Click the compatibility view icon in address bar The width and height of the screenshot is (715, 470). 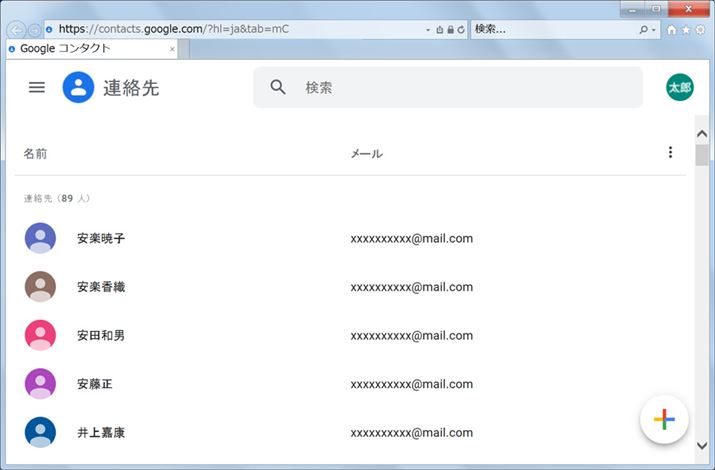click(440, 30)
